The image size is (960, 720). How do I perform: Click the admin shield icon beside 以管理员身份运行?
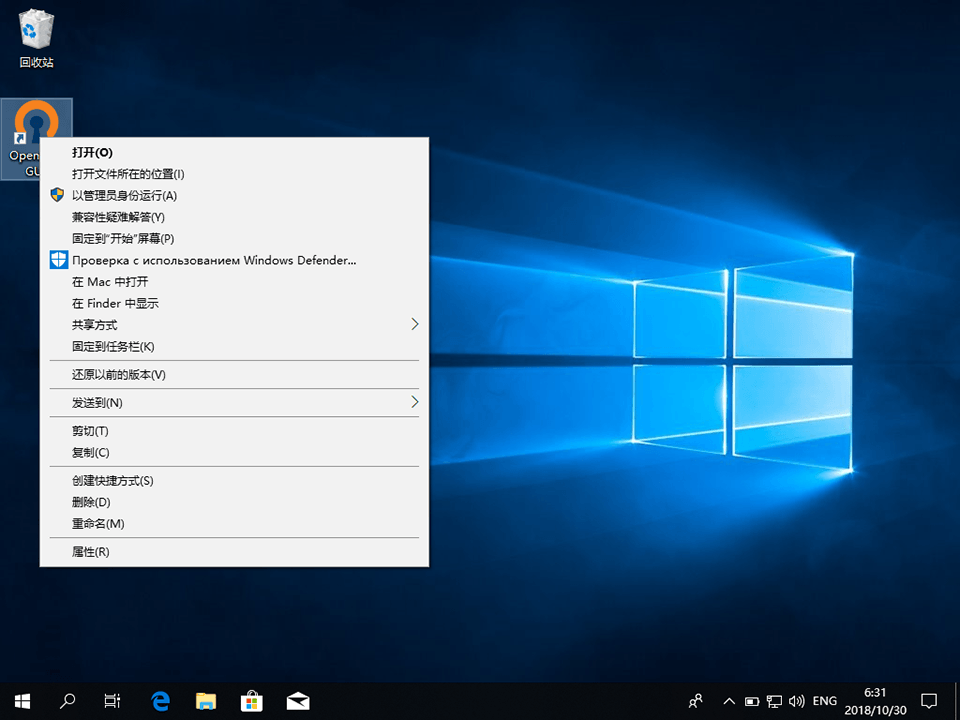click(x=58, y=195)
